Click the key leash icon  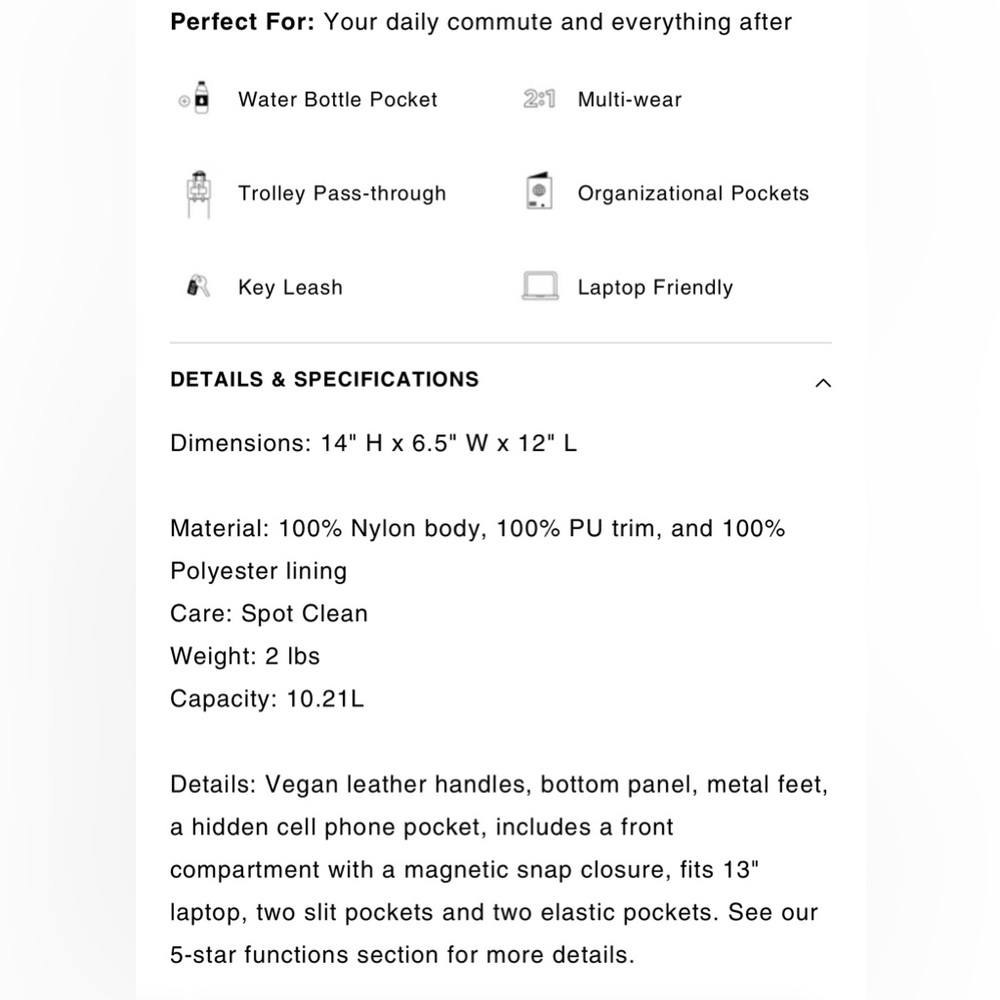[198, 286]
